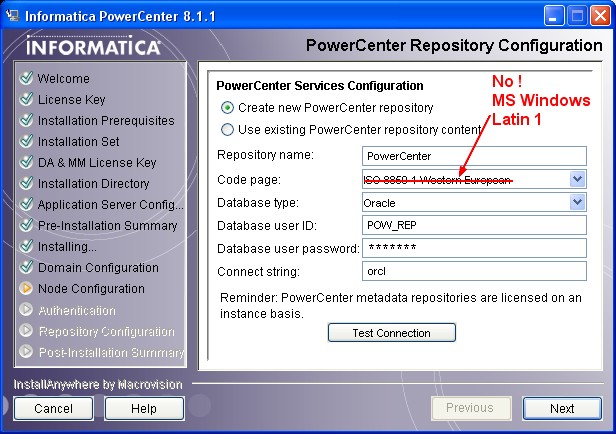Proceed with the Next button

pos(562,408)
